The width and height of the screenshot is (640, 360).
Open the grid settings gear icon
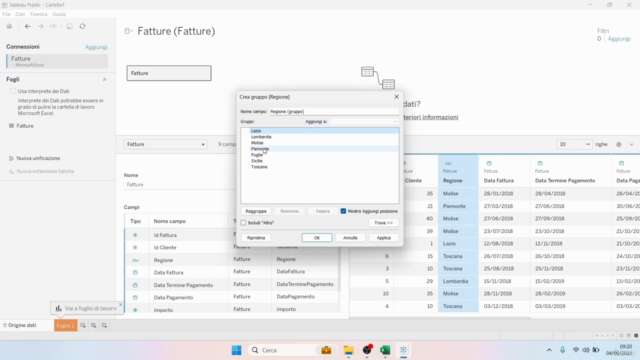[619, 144]
